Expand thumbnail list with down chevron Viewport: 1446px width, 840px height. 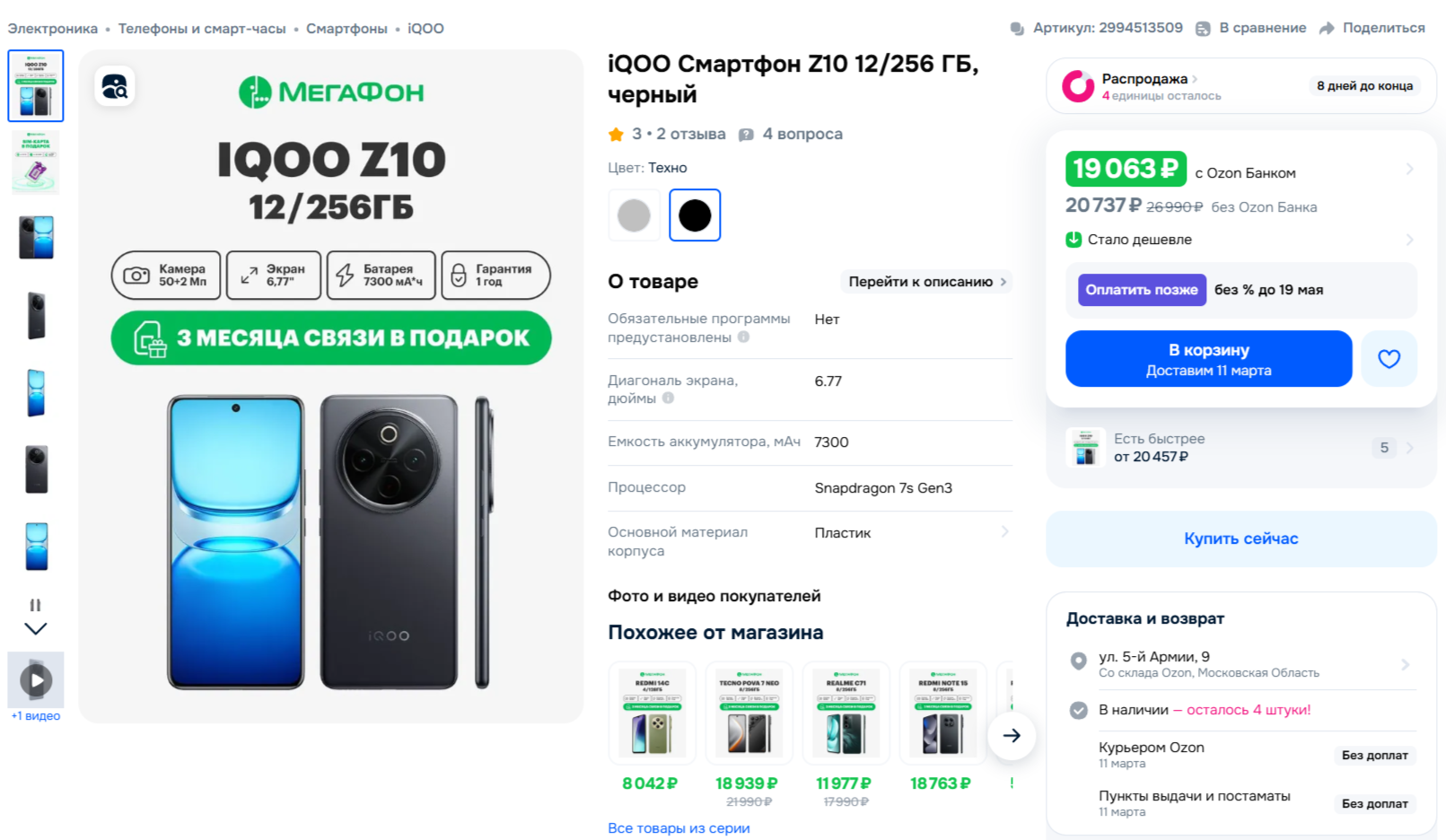tap(36, 628)
